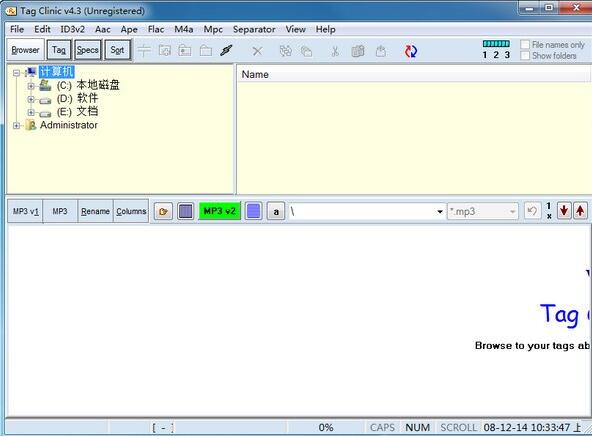Screen dimensions: 592x436
Task: Enable the File names only checkbox
Action: point(525,45)
